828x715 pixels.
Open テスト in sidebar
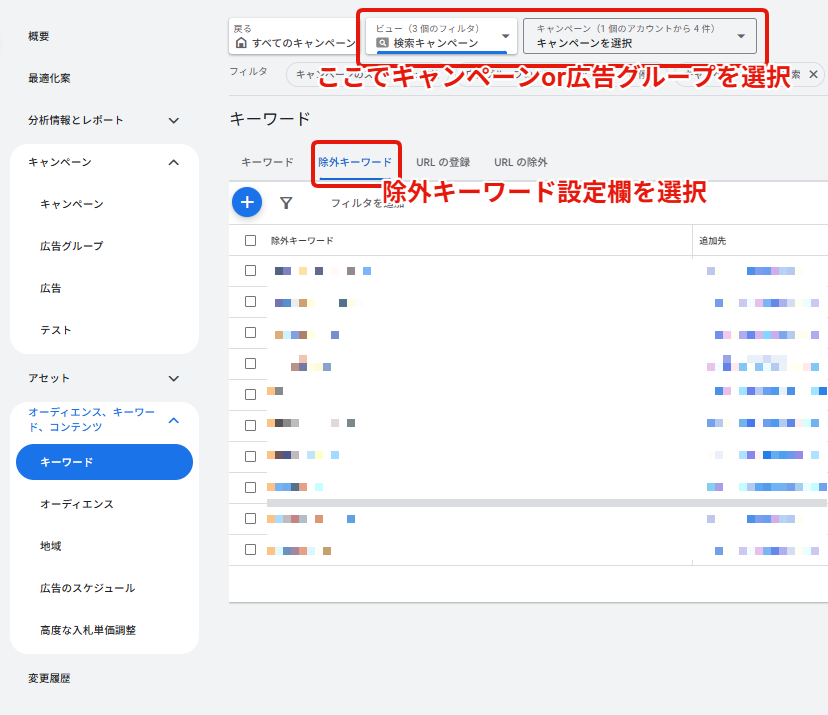click(x=55, y=330)
